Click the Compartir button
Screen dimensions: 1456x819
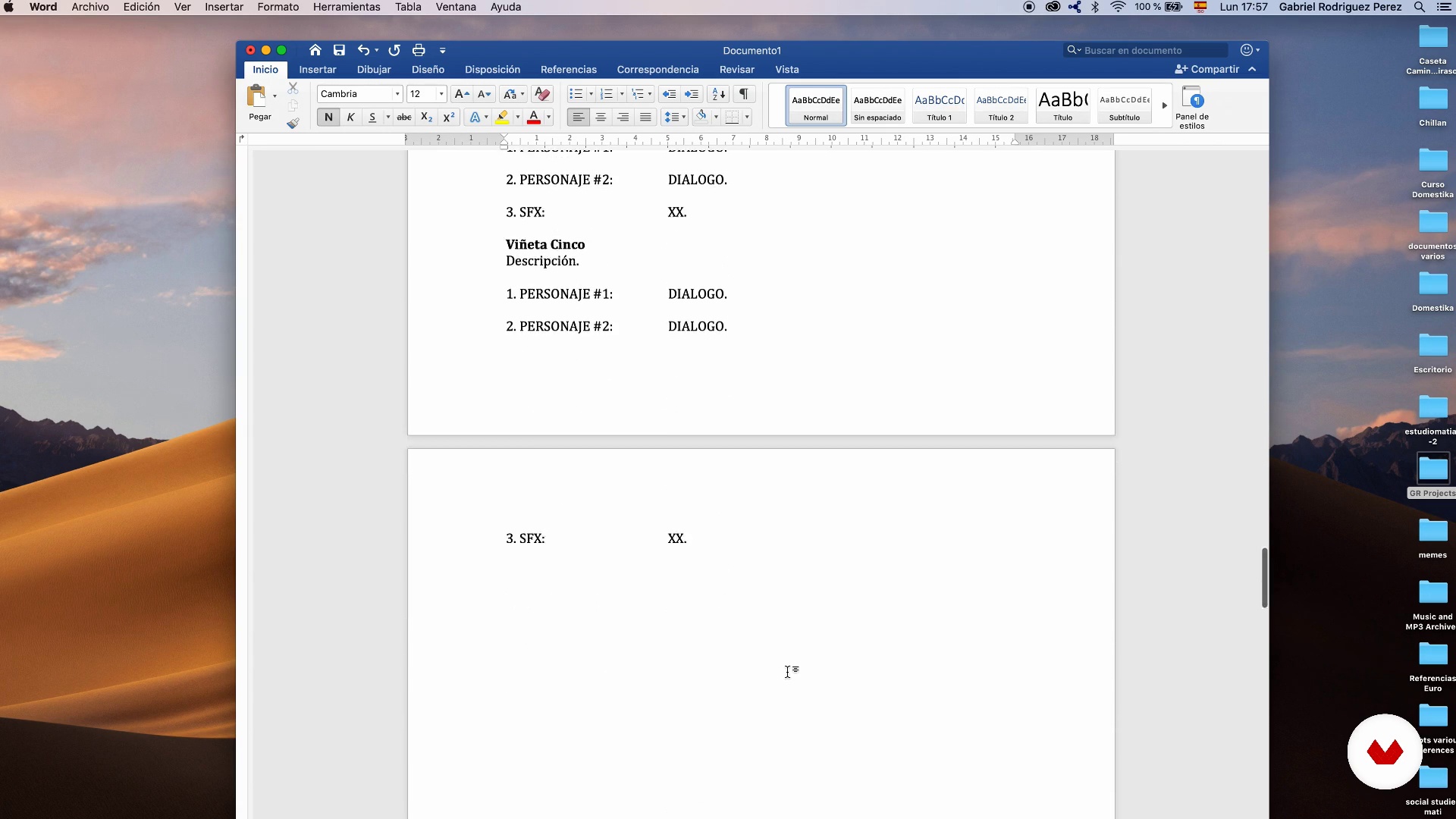pos(1207,69)
